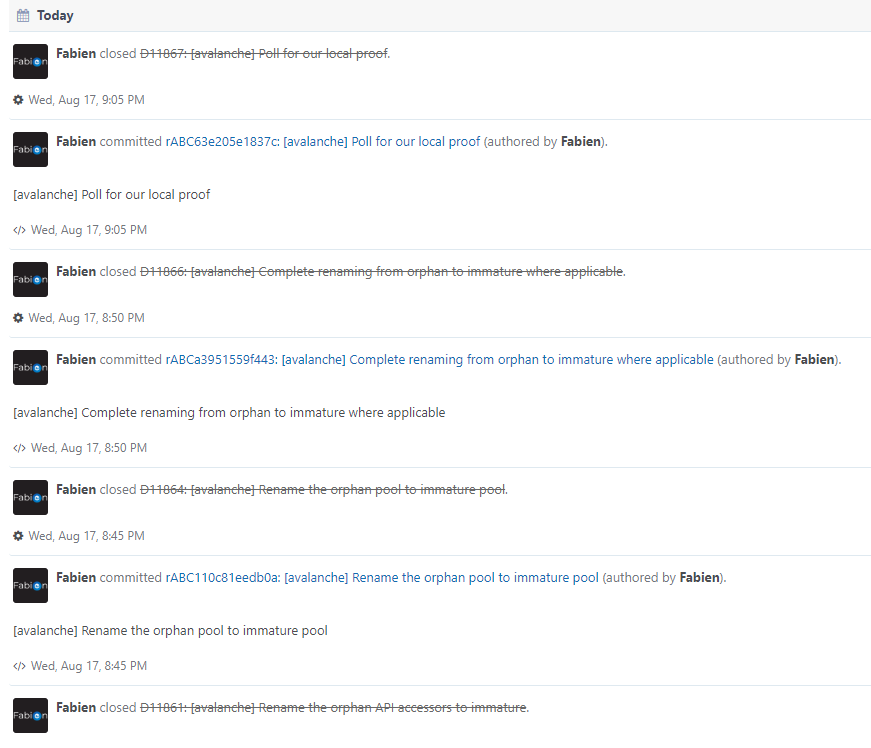Click Fabien name on closed D11861 entry

pos(76,707)
